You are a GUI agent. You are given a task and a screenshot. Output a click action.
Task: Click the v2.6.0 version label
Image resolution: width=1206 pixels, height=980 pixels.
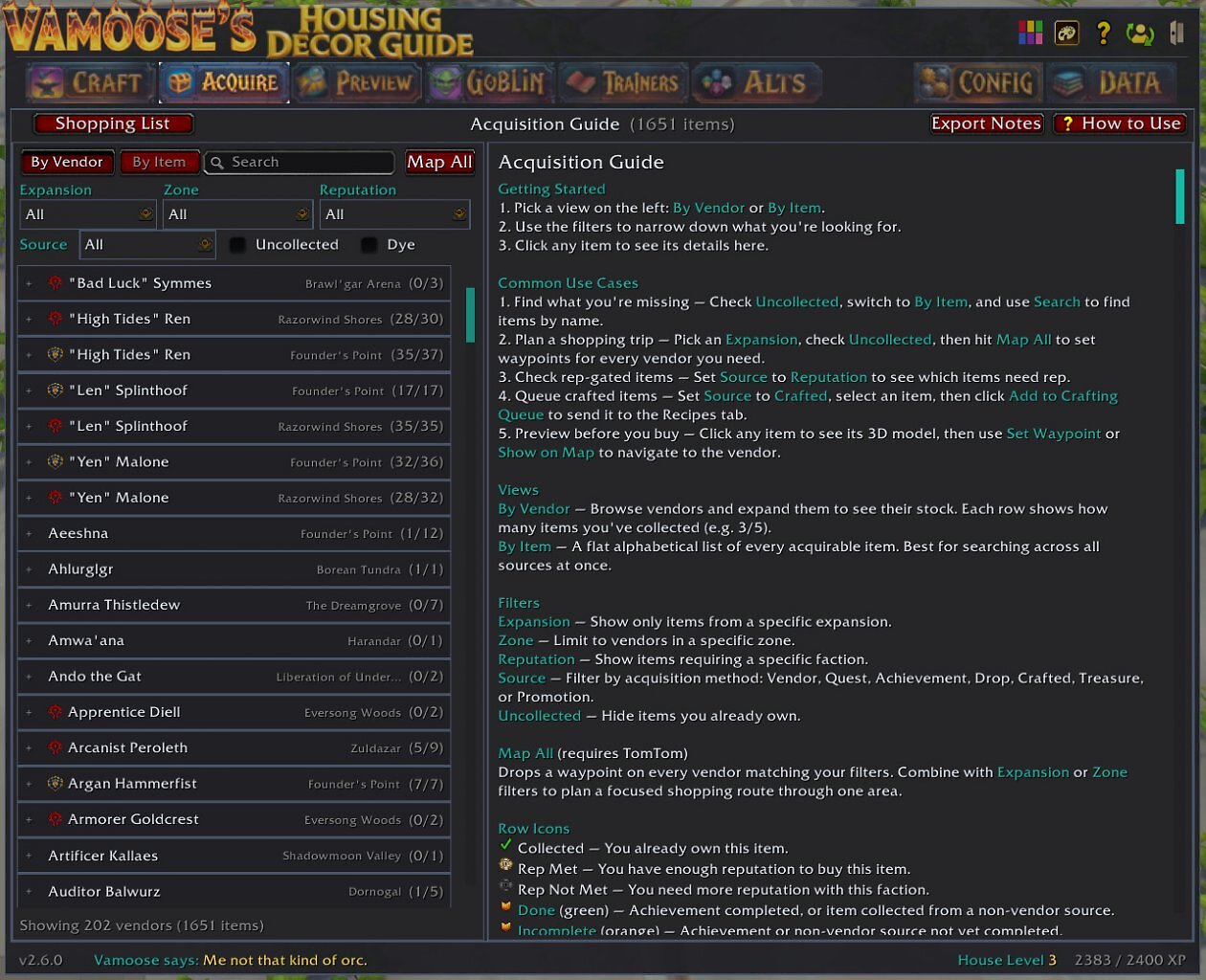(41, 960)
